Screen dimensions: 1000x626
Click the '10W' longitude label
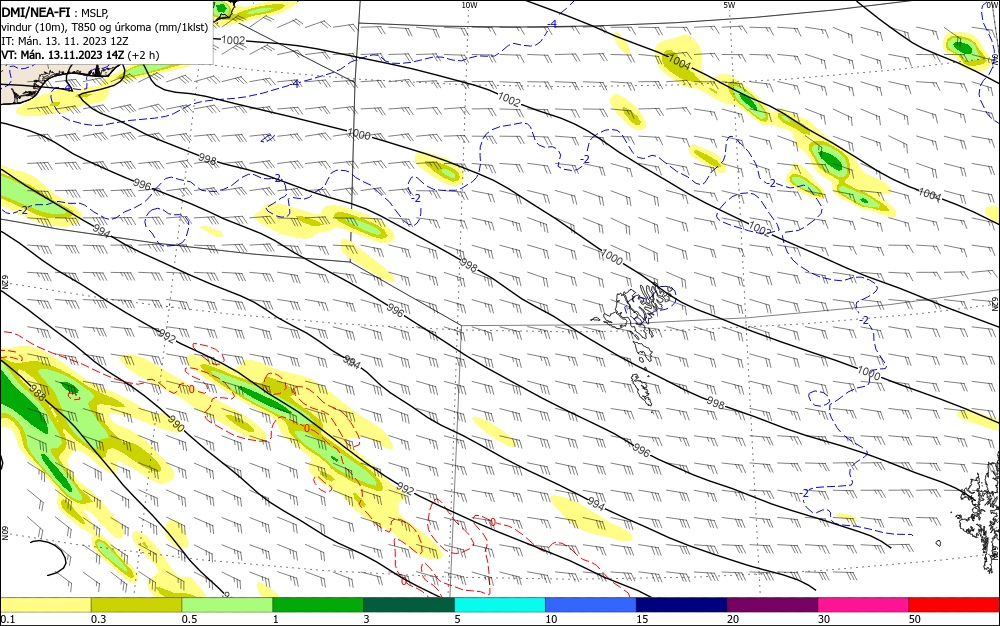(x=469, y=5)
